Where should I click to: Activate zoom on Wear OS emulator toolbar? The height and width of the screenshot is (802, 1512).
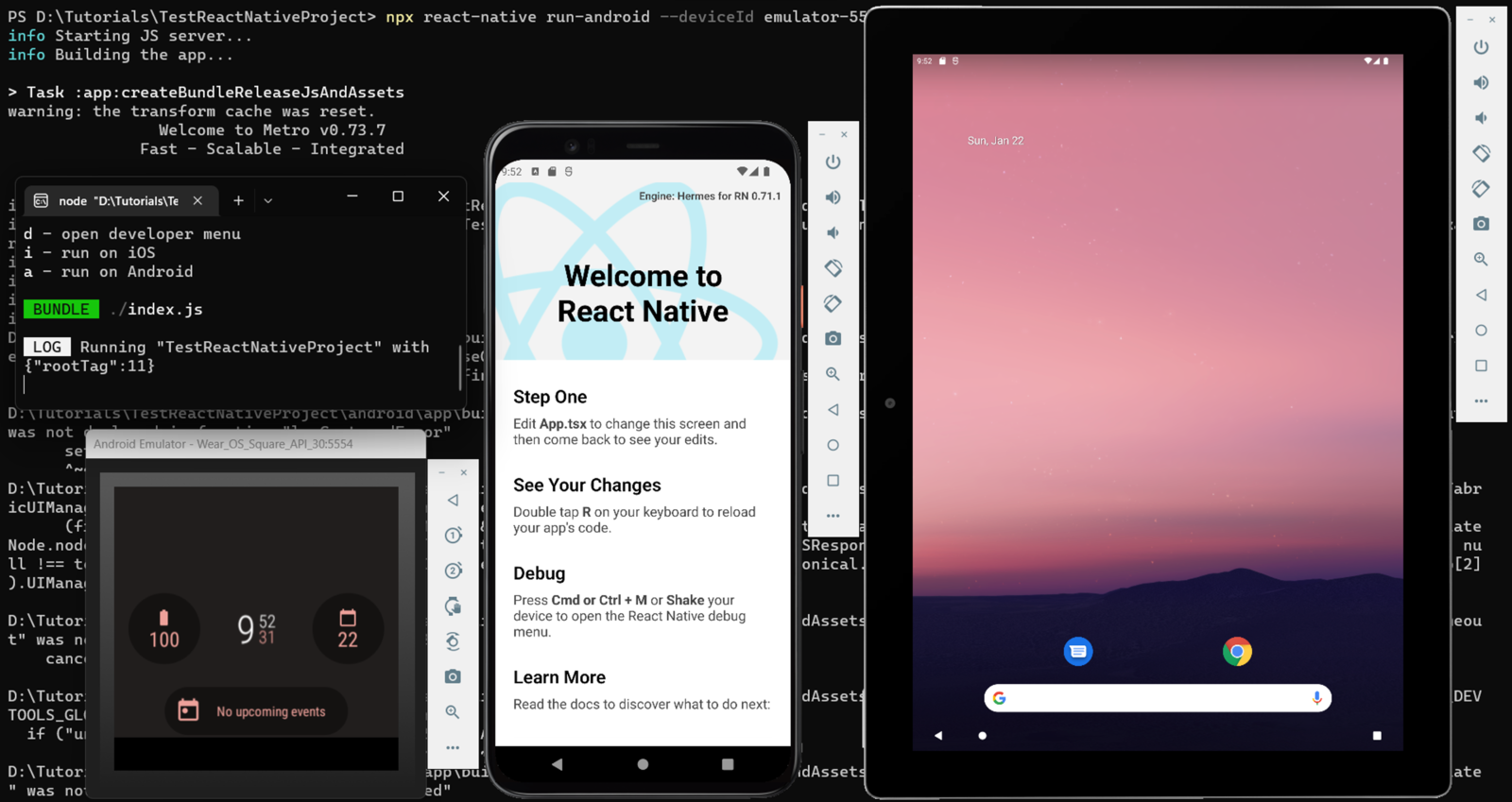[x=453, y=712]
